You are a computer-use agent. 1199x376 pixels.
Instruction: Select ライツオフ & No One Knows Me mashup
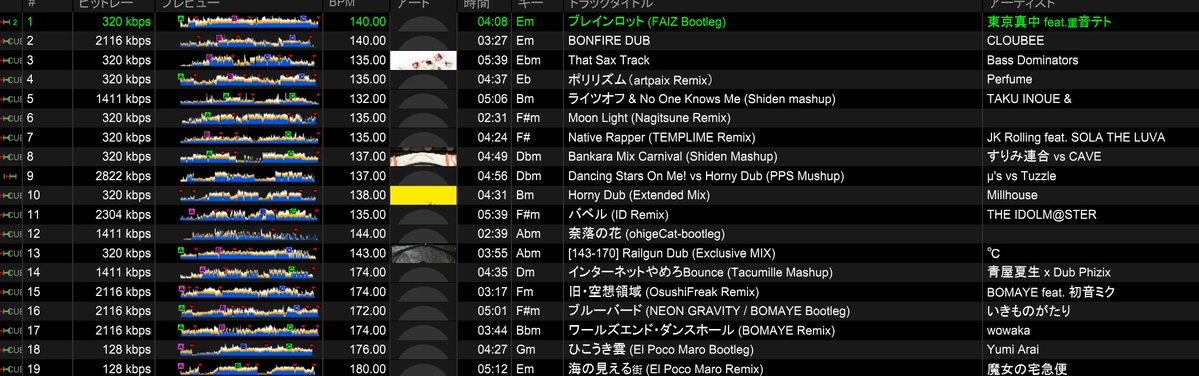click(x=701, y=99)
